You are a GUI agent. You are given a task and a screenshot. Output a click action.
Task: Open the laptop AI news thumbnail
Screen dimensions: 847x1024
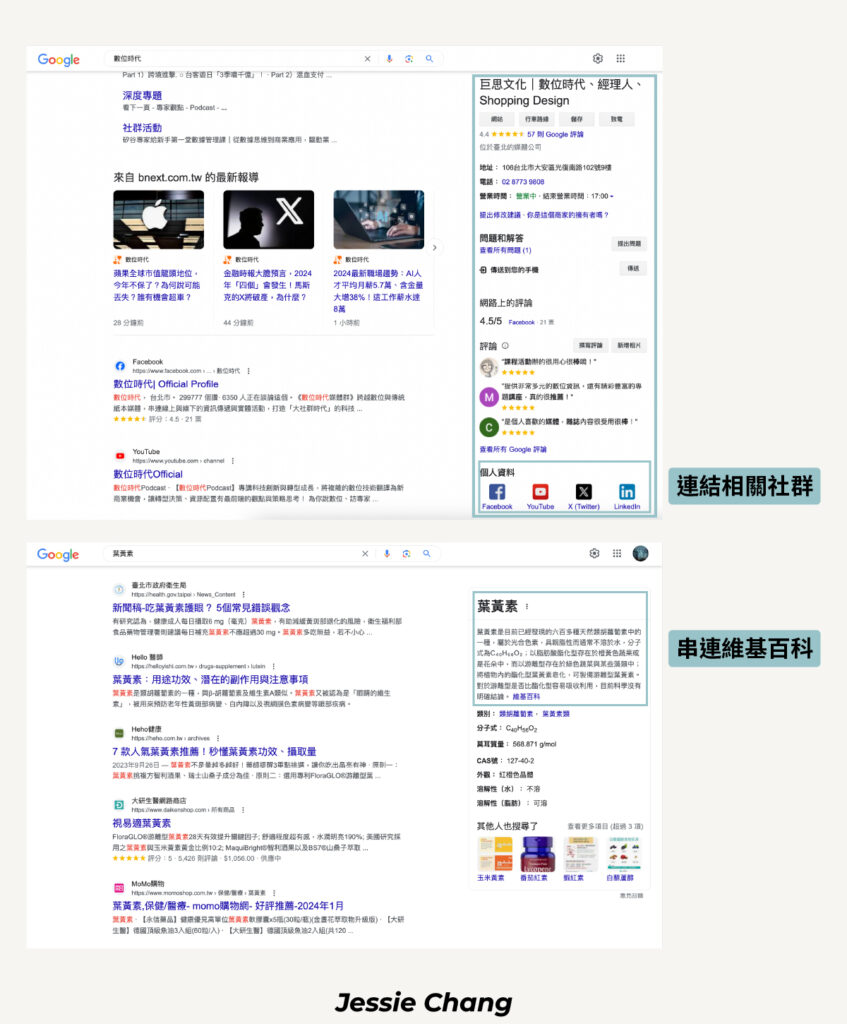(x=379, y=219)
